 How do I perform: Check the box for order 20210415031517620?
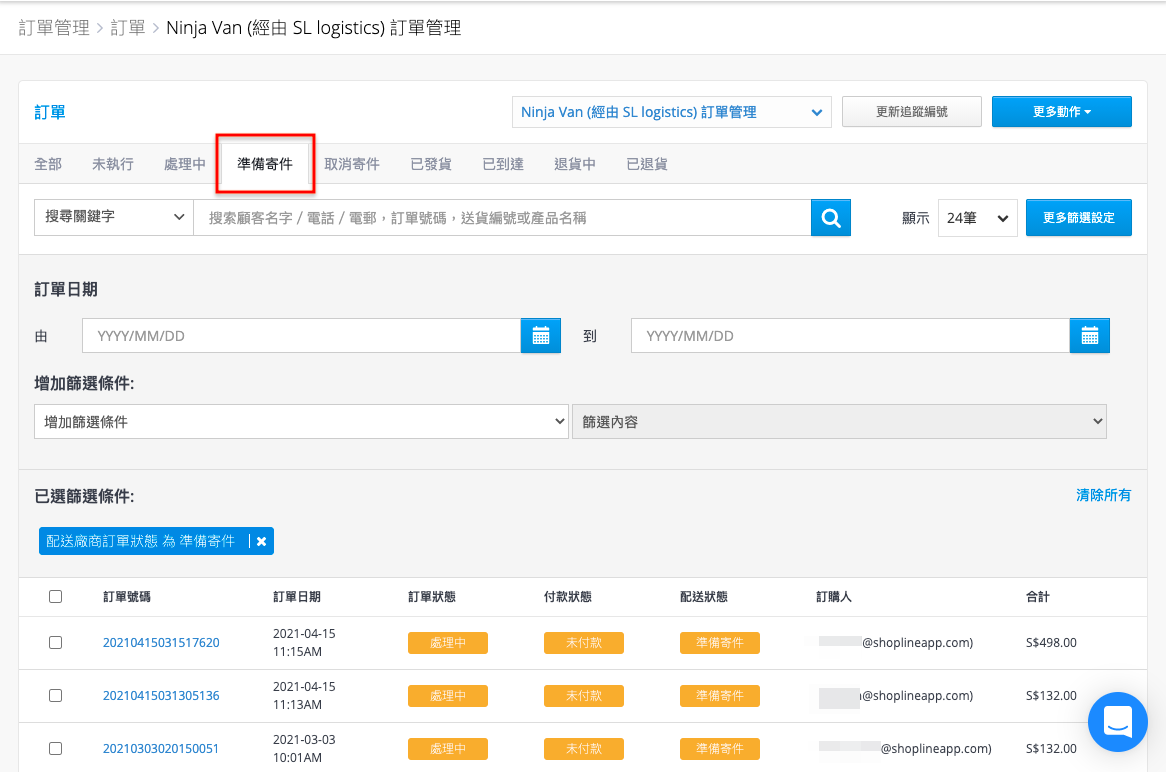point(56,643)
